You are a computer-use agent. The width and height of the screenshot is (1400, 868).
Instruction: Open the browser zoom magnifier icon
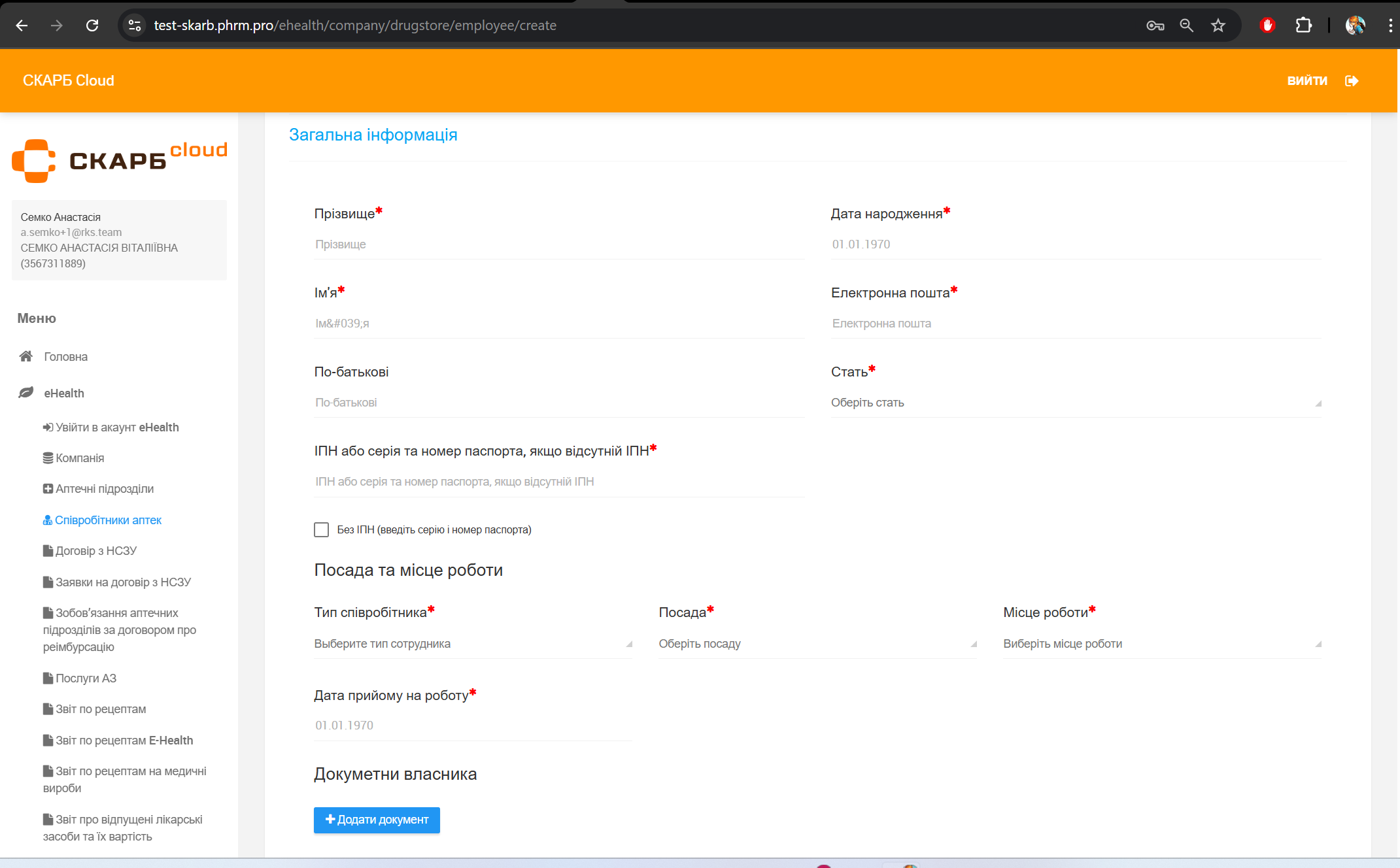[x=1186, y=25]
